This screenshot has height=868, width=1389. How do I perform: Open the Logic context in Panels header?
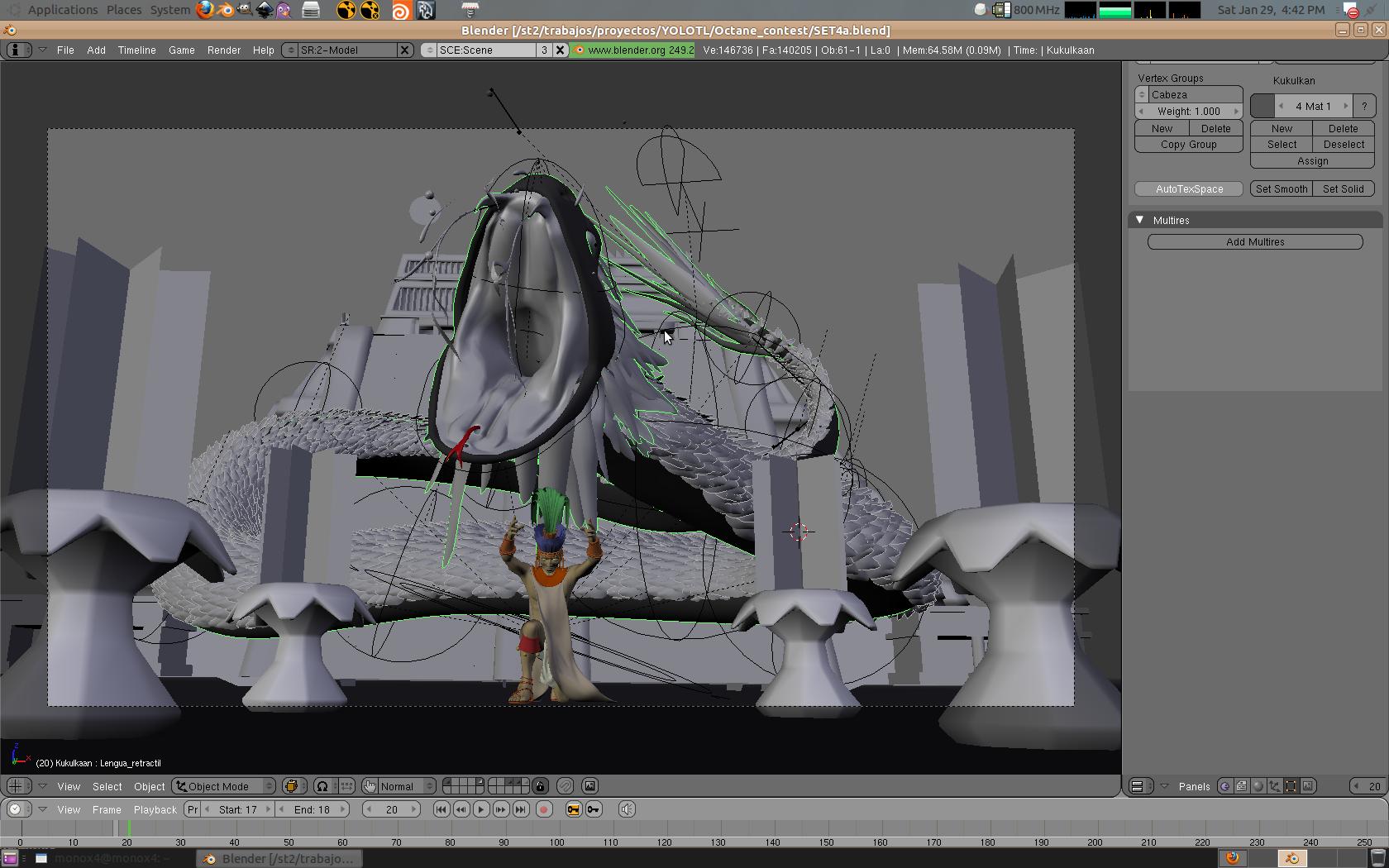[1224, 786]
